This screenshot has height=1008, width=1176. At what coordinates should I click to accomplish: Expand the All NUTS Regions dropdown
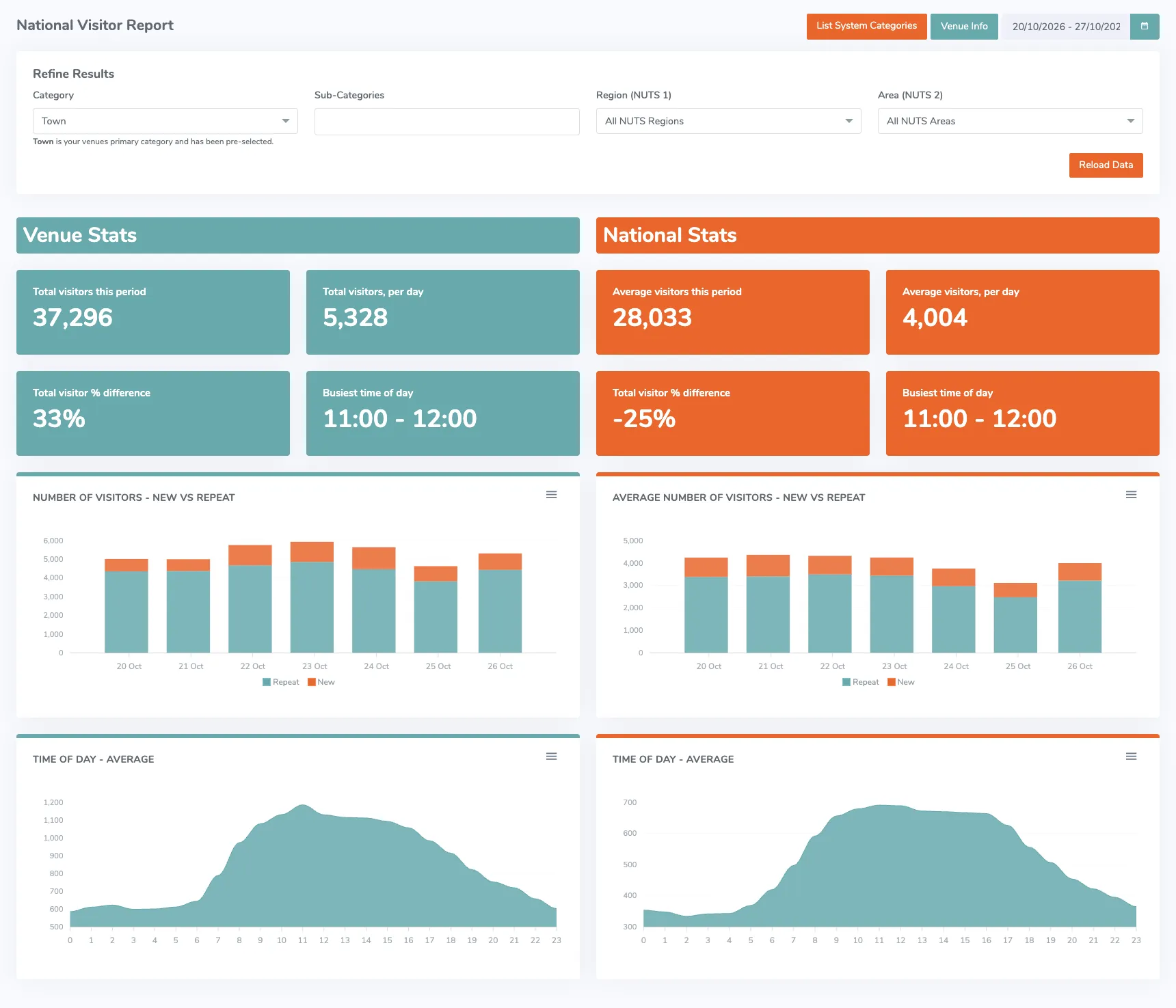click(729, 121)
